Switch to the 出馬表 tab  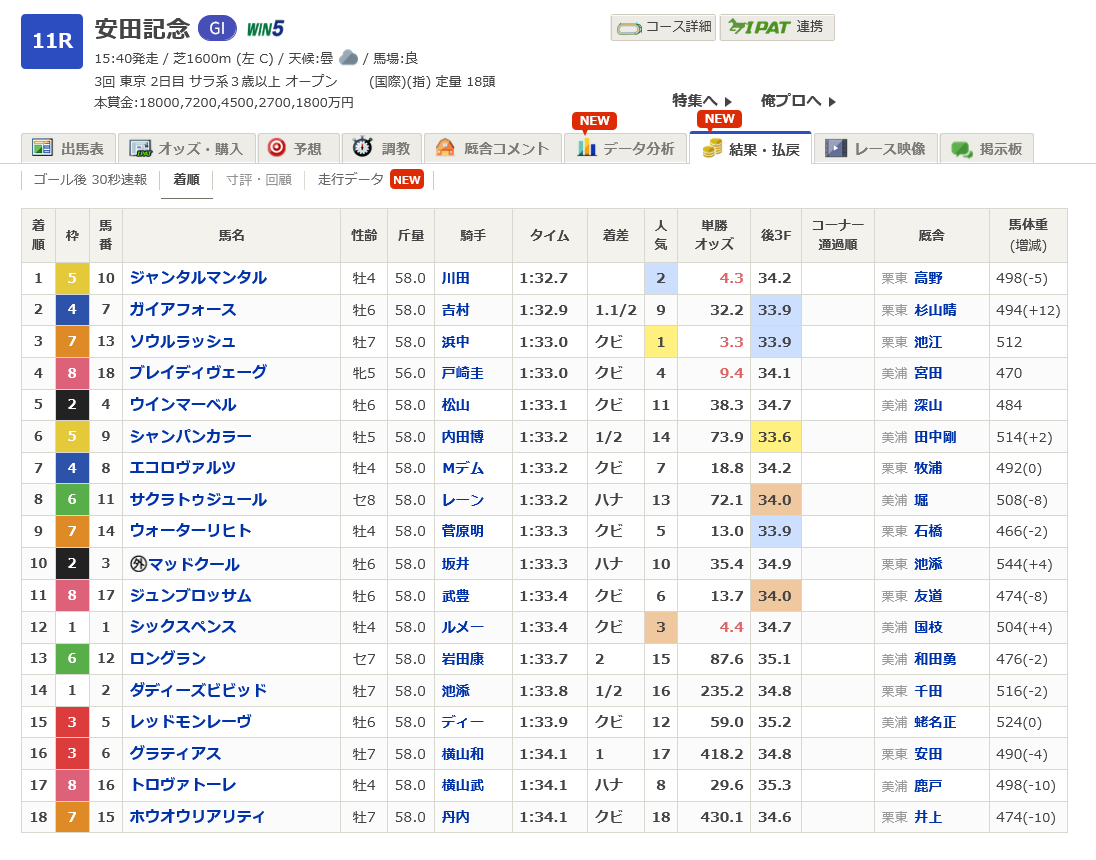pyautogui.click(x=68, y=148)
